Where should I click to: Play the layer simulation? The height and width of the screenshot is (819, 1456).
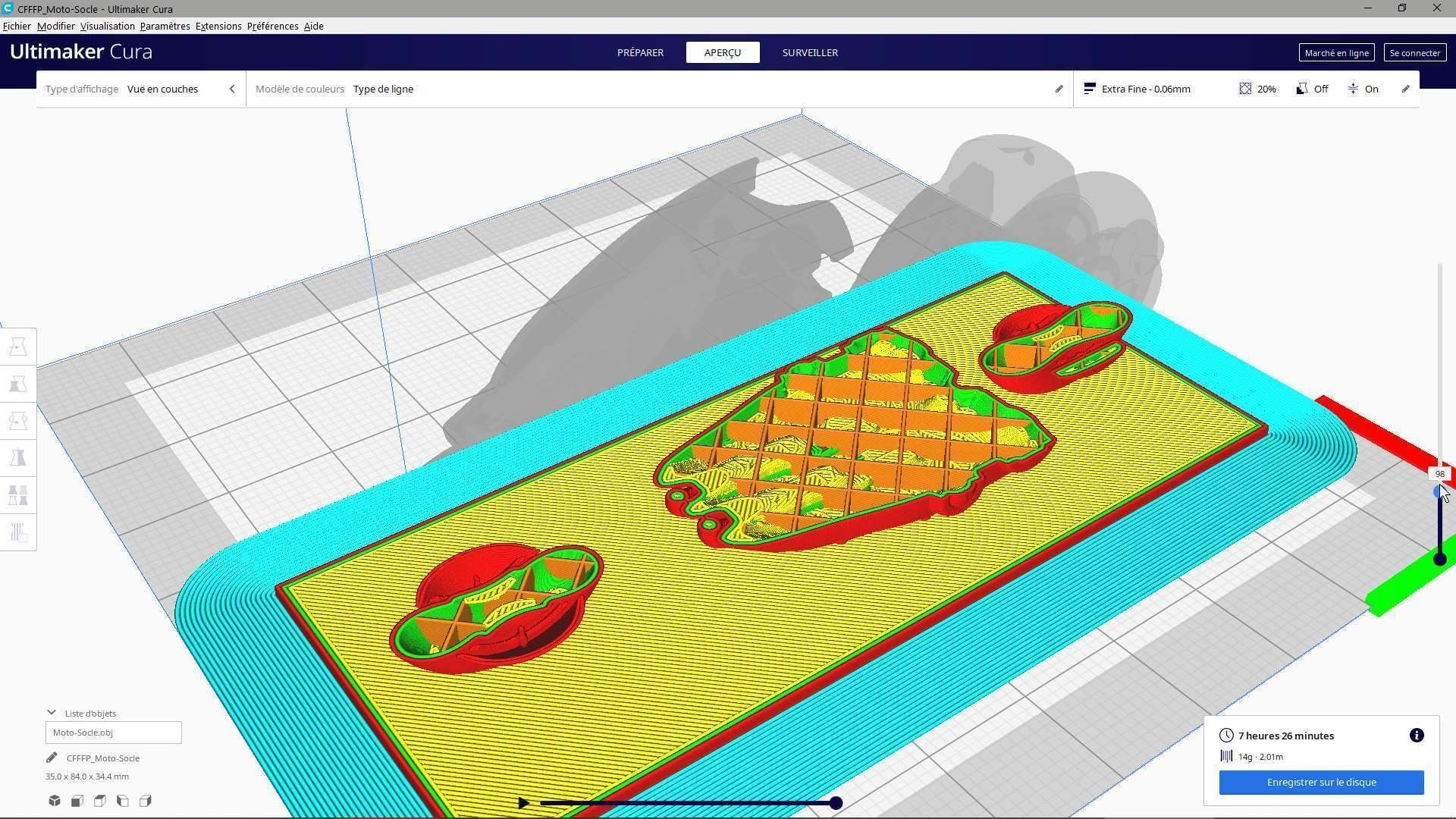click(523, 803)
